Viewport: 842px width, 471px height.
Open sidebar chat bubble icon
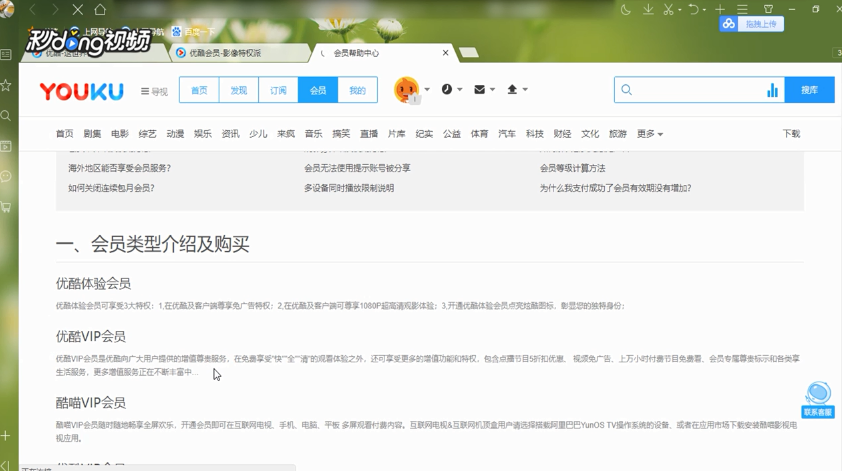[6, 176]
